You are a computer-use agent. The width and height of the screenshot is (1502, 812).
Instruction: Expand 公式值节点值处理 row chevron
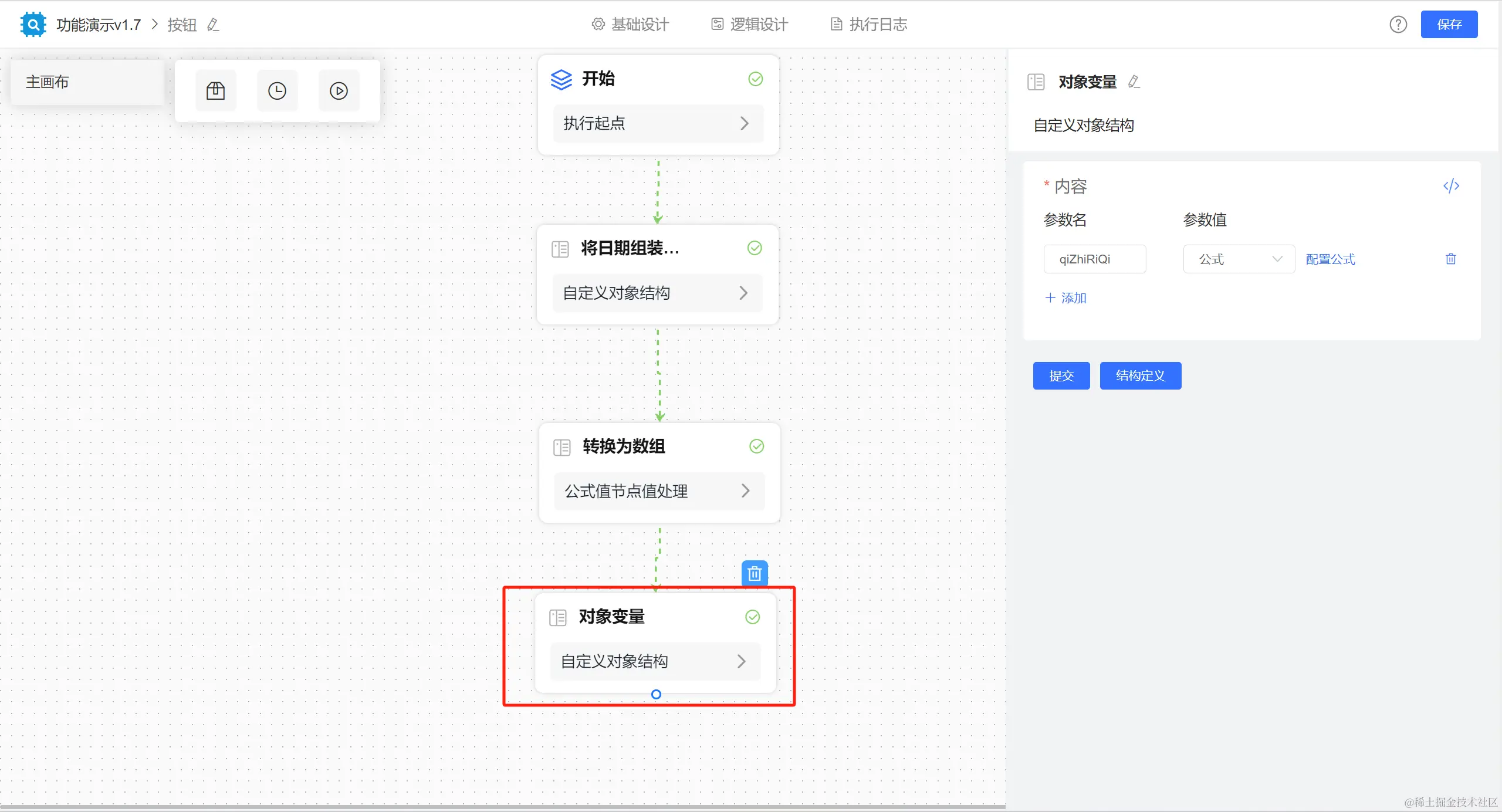[x=745, y=490]
